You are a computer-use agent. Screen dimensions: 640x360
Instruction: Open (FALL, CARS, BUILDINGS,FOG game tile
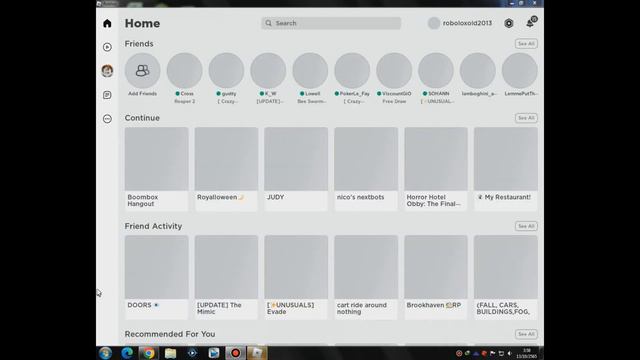[506, 277]
